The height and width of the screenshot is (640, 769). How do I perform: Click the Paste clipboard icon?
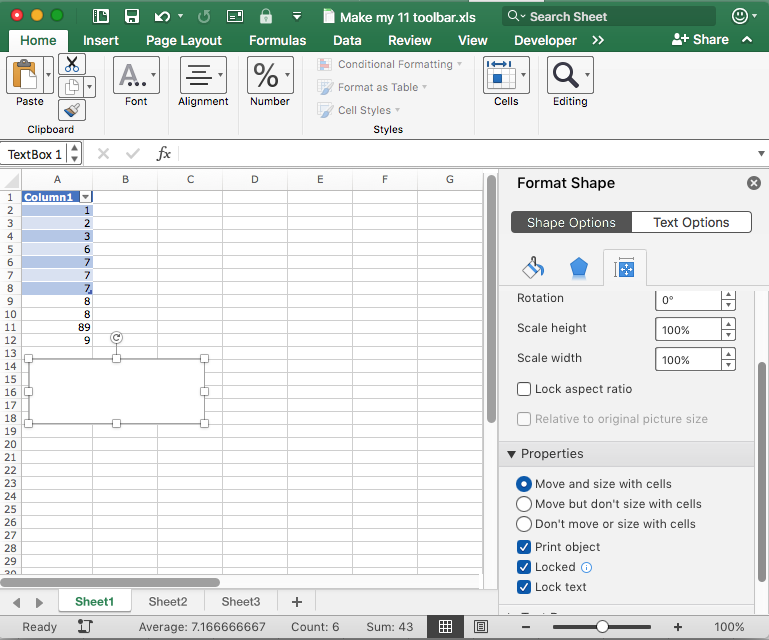click(x=25, y=75)
